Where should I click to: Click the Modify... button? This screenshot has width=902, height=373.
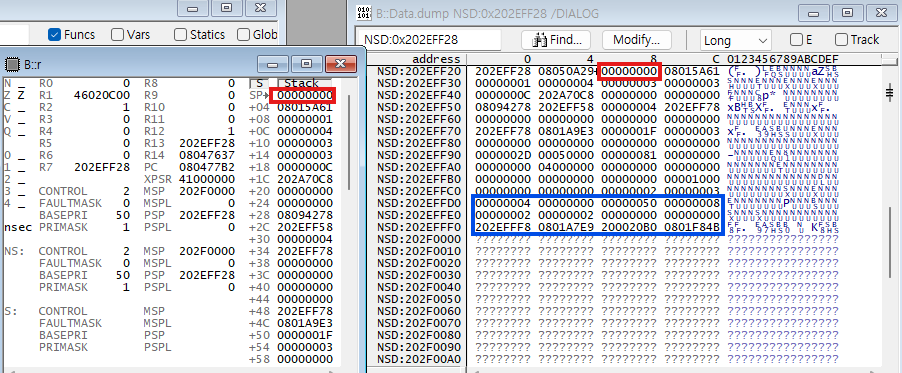[636, 40]
